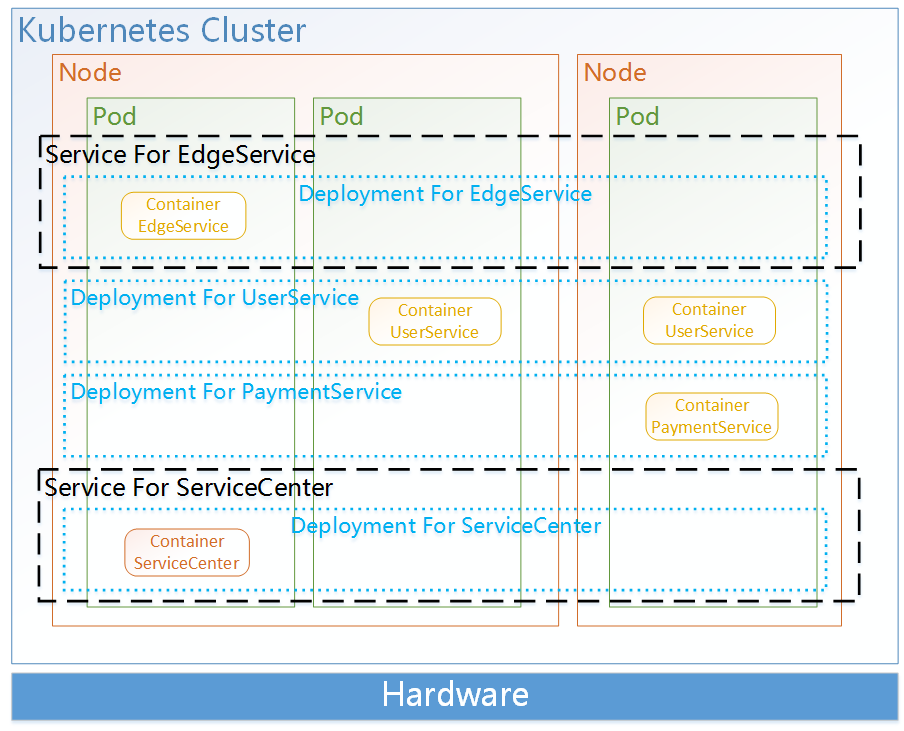
Task: Click the Pod label above Container EdgeService
Action: click(x=114, y=116)
